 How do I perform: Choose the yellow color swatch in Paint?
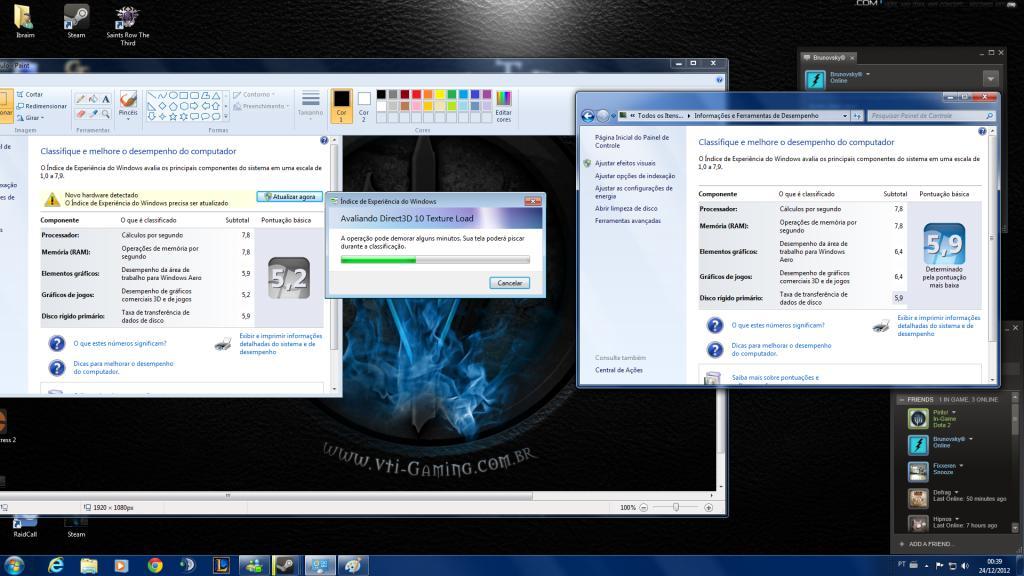point(440,95)
